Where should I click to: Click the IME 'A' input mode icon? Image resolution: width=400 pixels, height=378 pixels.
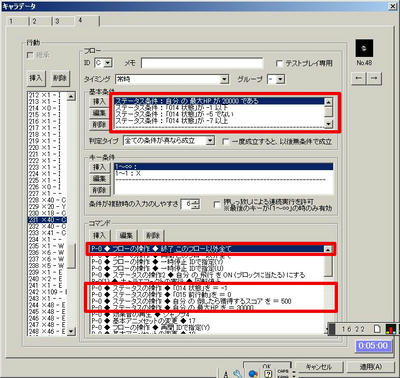(x=226, y=374)
